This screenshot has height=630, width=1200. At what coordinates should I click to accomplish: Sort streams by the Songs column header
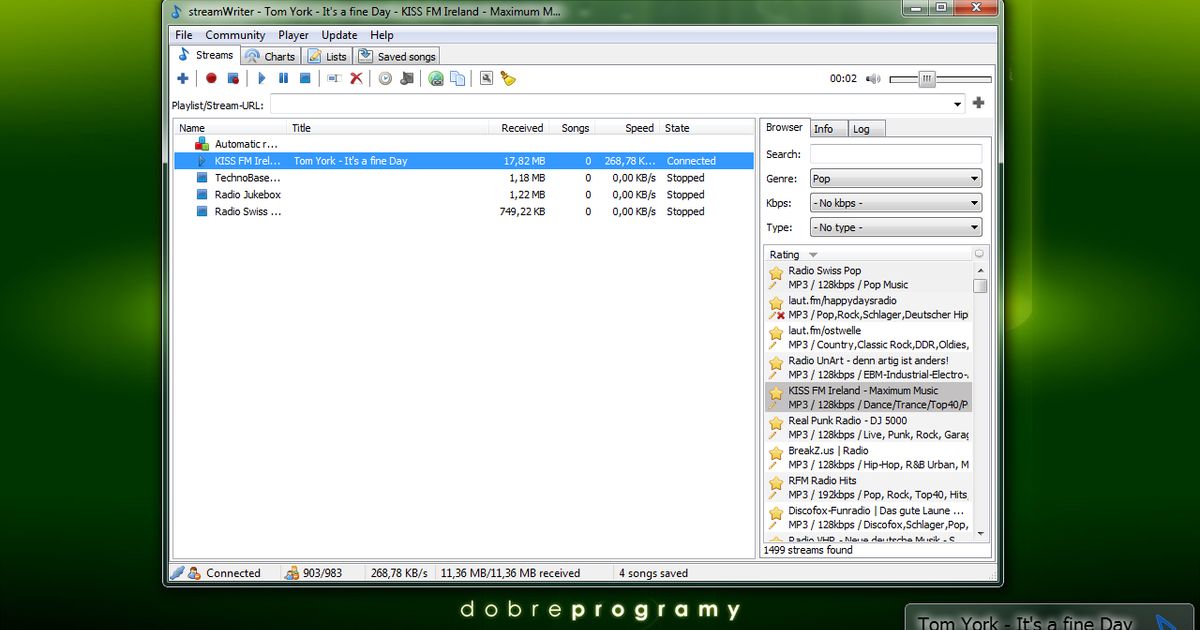tap(571, 128)
